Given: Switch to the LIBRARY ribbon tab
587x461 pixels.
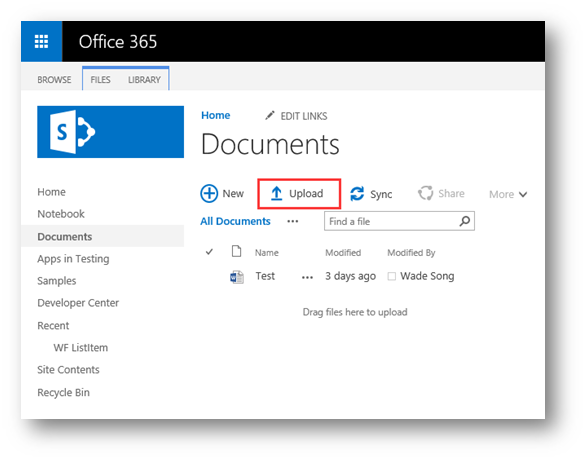Looking at the screenshot, I should [x=144, y=80].
